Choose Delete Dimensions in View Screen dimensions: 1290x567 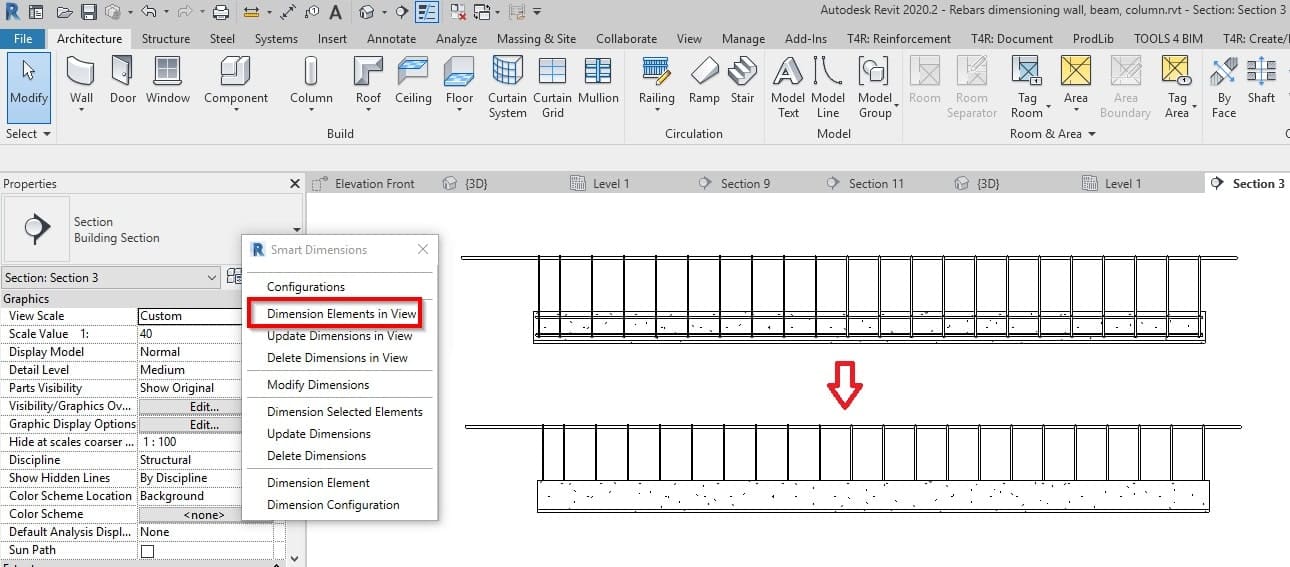[337, 358]
